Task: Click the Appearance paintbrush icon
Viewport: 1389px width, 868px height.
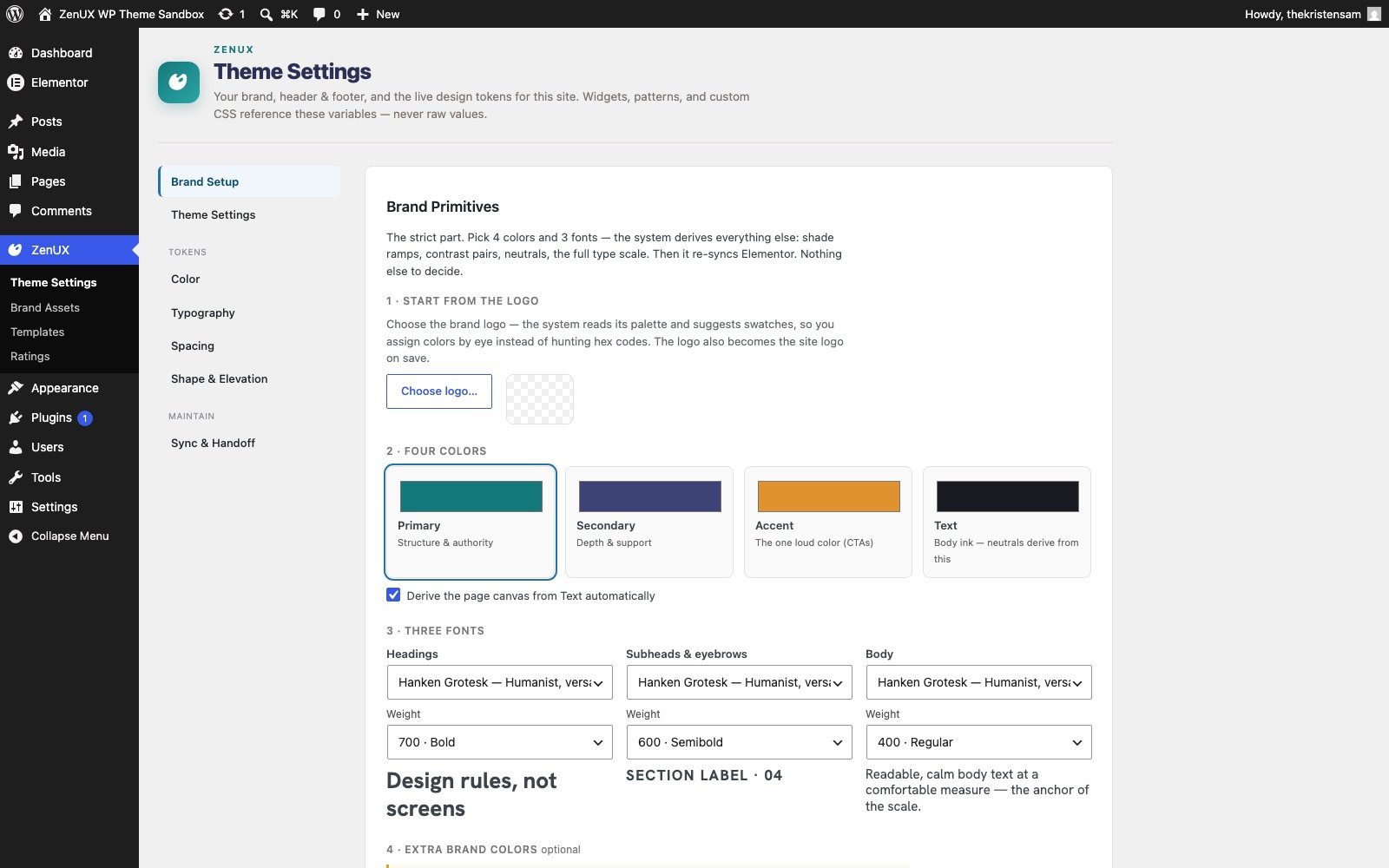Action: (16, 388)
